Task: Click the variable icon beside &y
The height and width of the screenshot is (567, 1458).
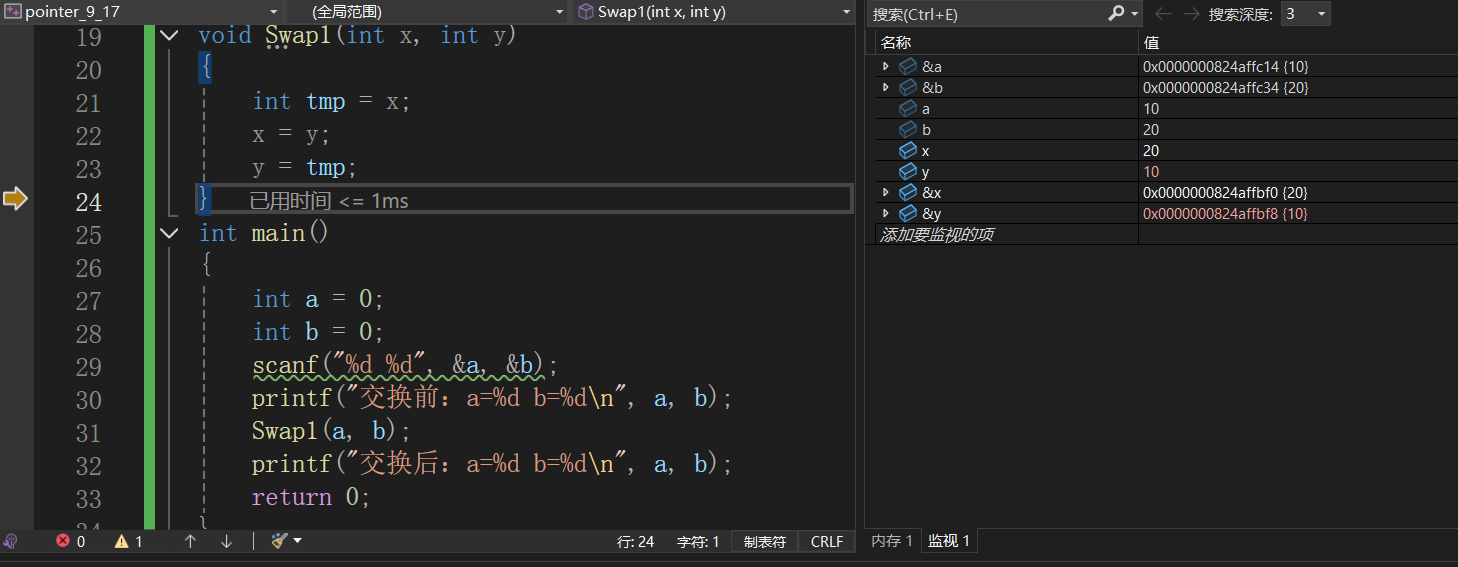Action: coord(908,213)
